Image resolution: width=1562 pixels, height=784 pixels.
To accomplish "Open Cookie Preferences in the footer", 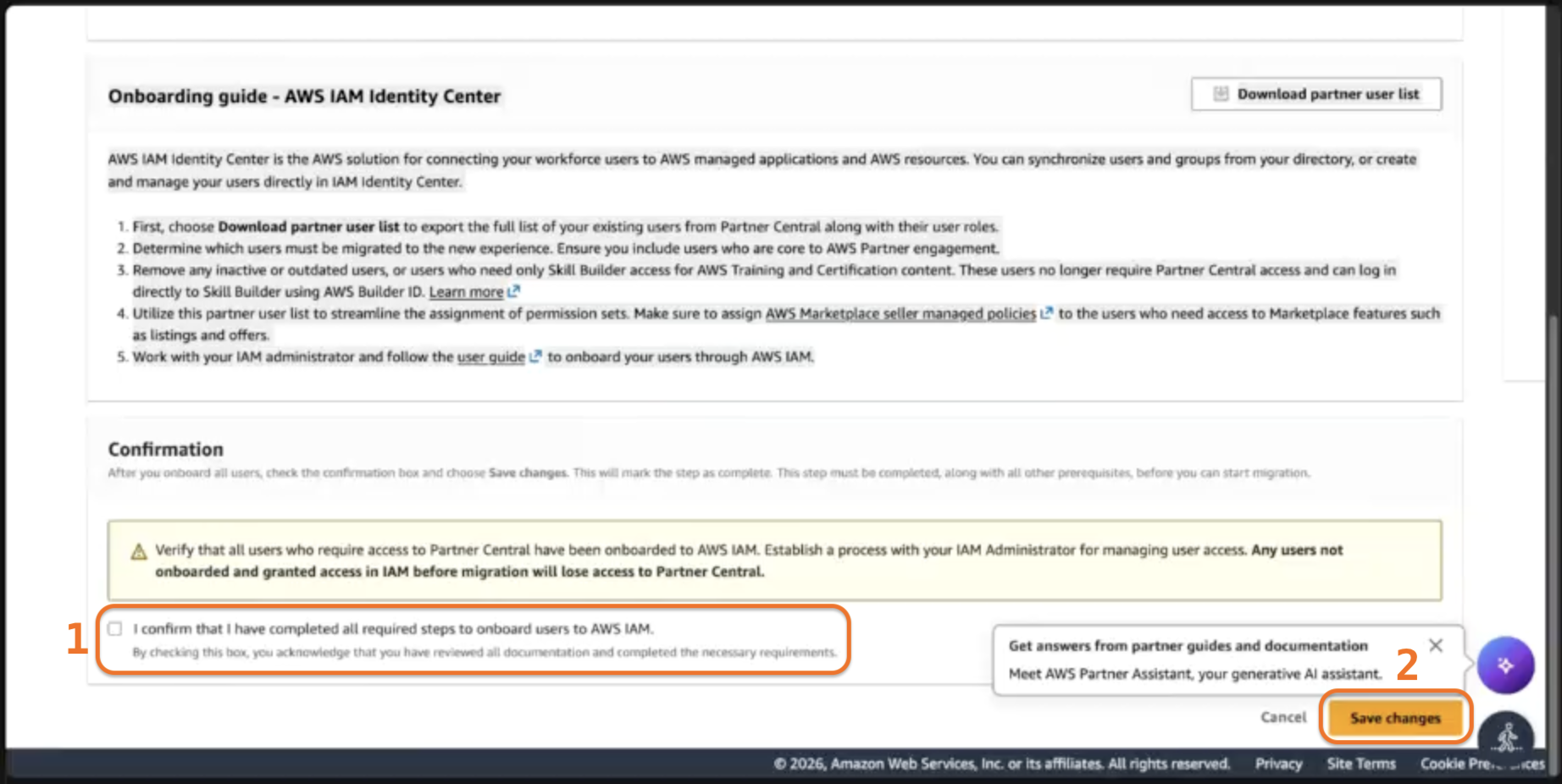I will (x=1482, y=764).
